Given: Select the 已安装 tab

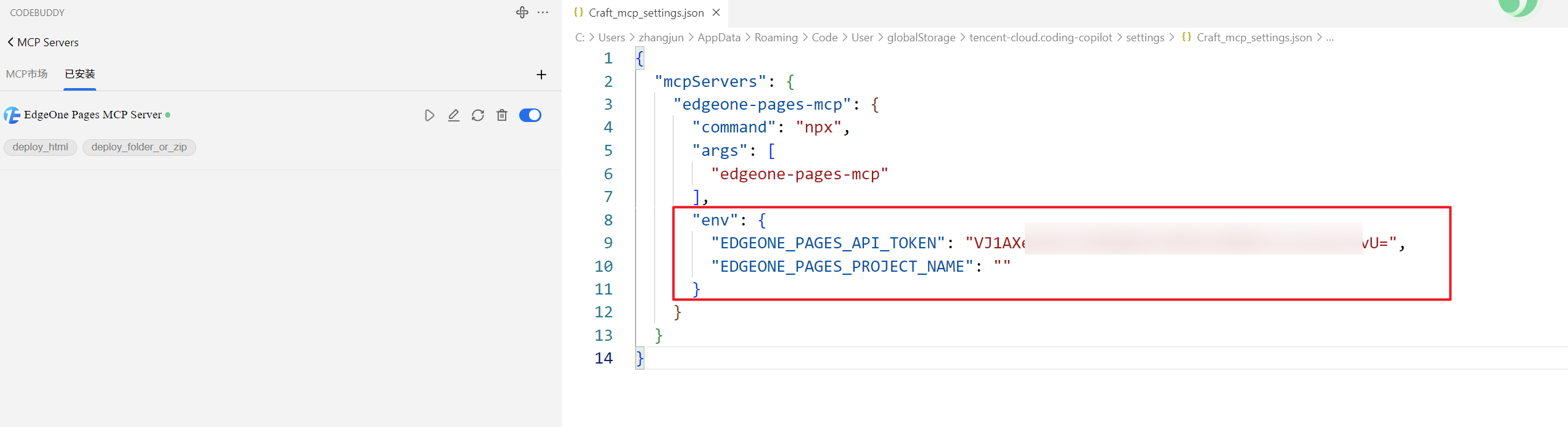Looking at the screenshot, I should [80, 74].
